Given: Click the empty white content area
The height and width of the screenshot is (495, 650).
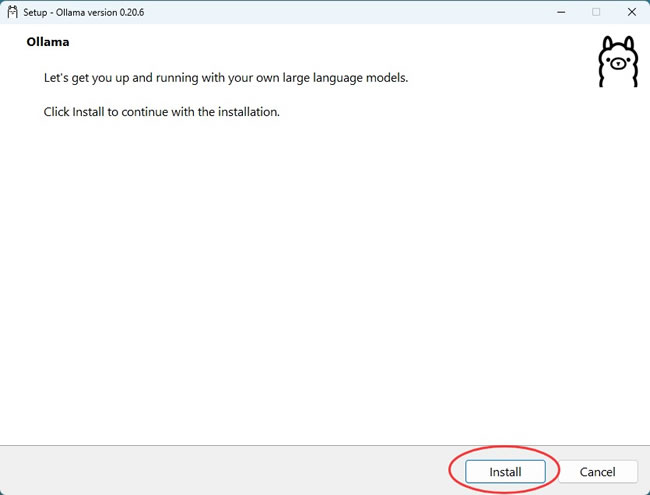Looking at the screenshot, I should click(x=300, y=280).
